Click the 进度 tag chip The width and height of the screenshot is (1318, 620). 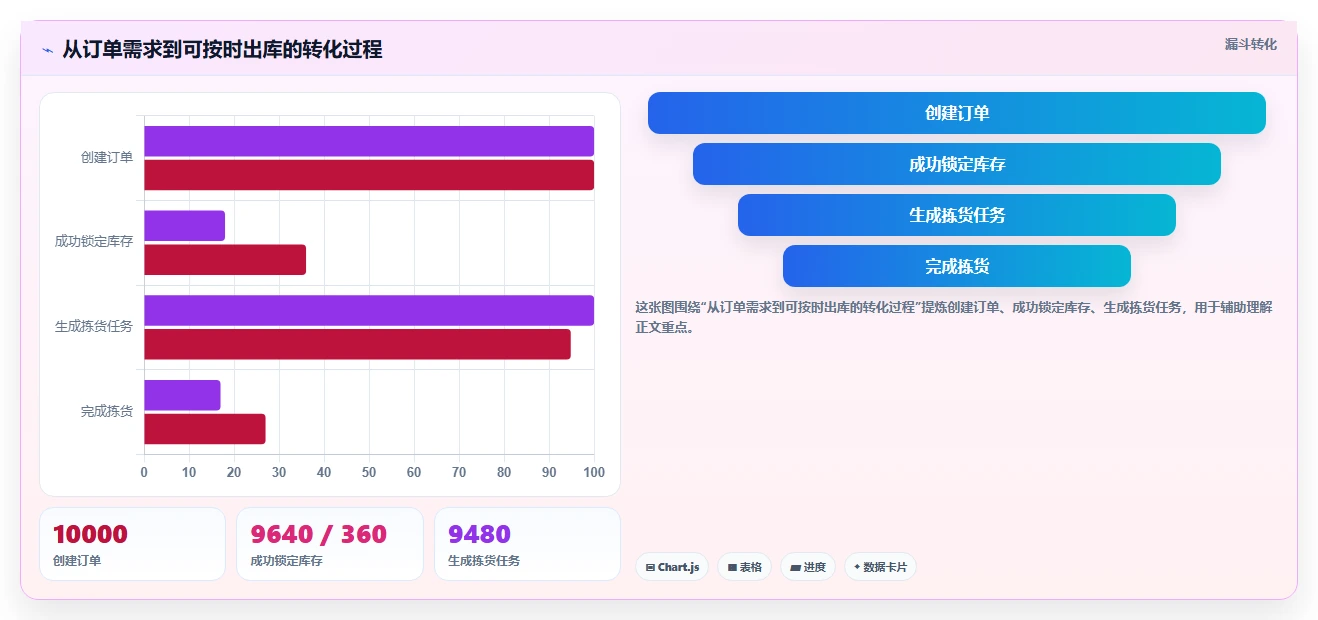pos(808,567)
